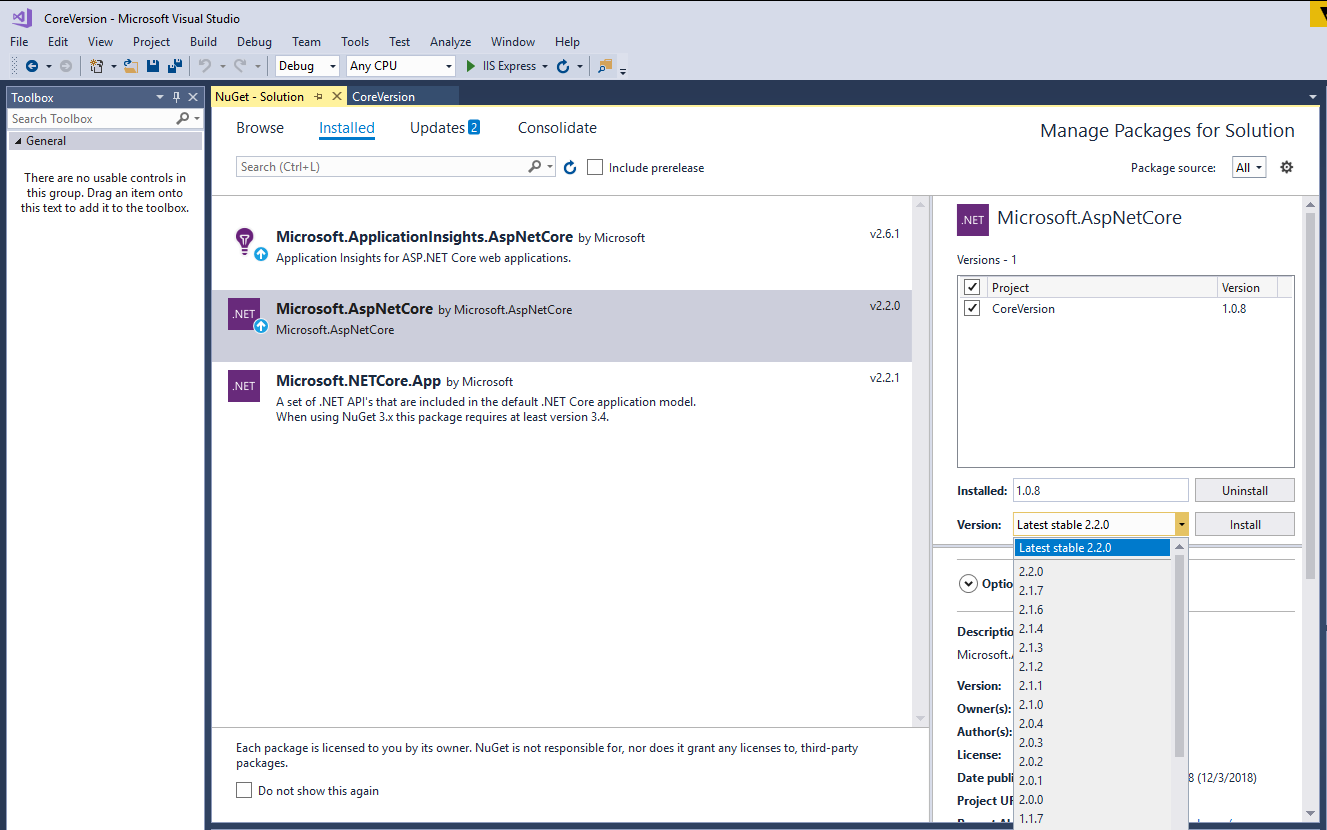Switch to the Browse tab

(x=260, y=128)
